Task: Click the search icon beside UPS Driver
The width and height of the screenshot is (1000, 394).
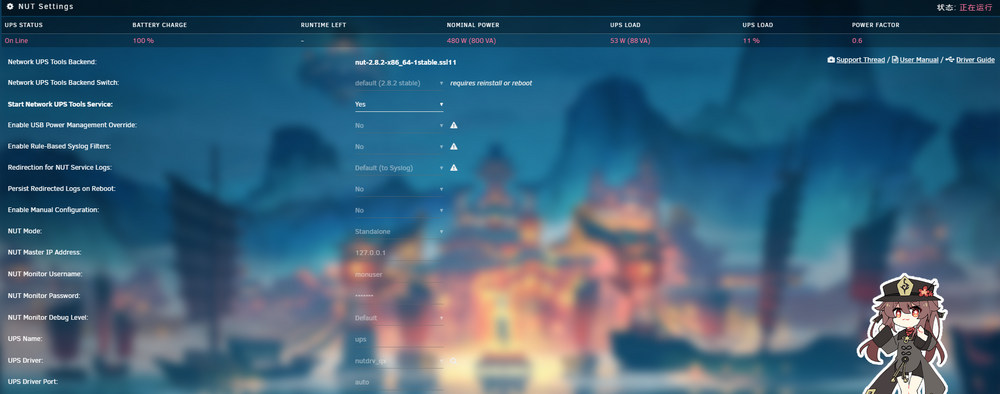Action: coord(453,361)
